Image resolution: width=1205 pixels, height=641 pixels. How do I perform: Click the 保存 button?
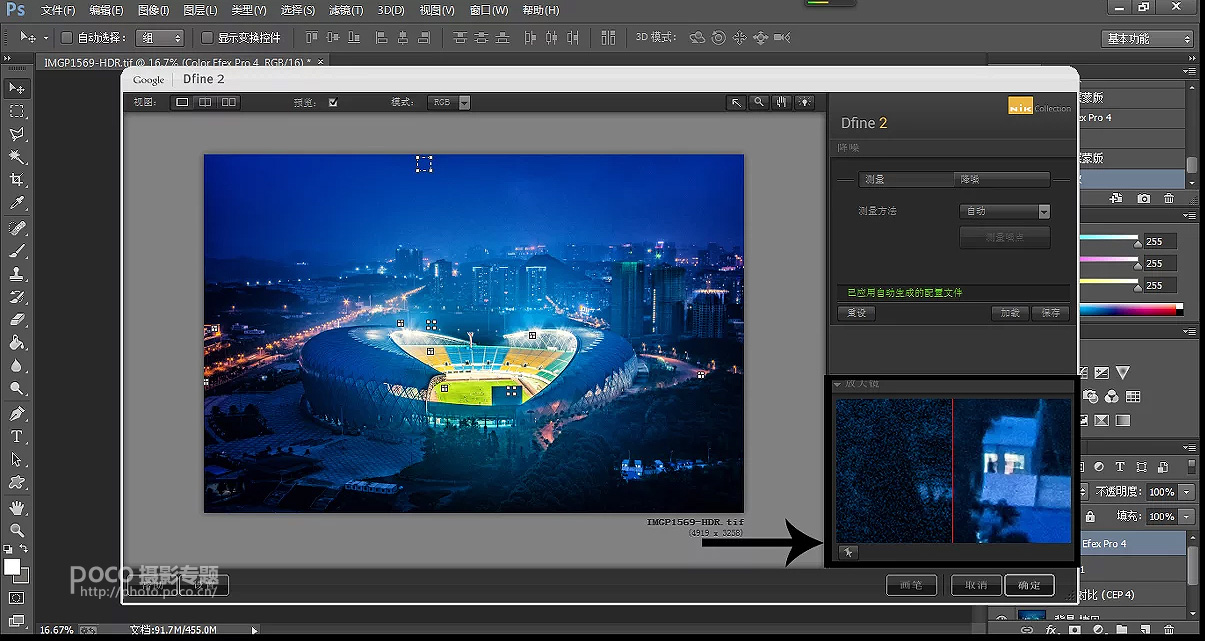1050,313
